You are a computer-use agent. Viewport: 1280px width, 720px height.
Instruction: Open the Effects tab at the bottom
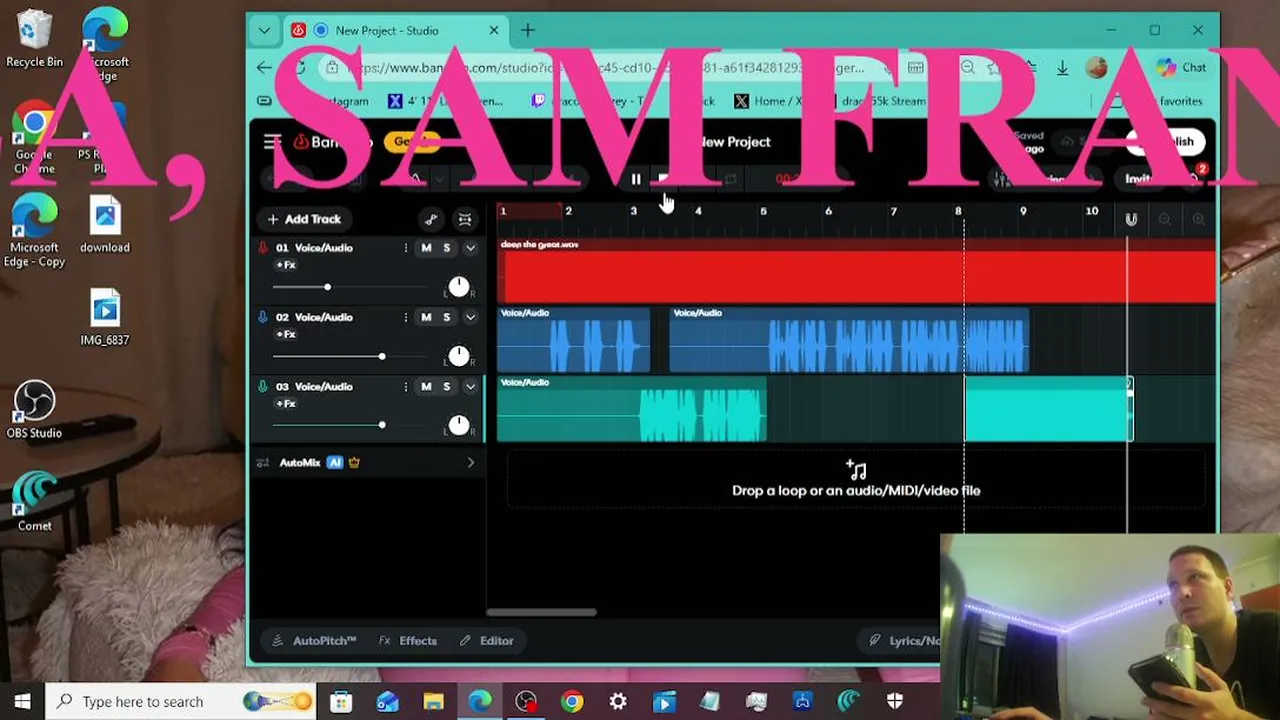[408, 641]
